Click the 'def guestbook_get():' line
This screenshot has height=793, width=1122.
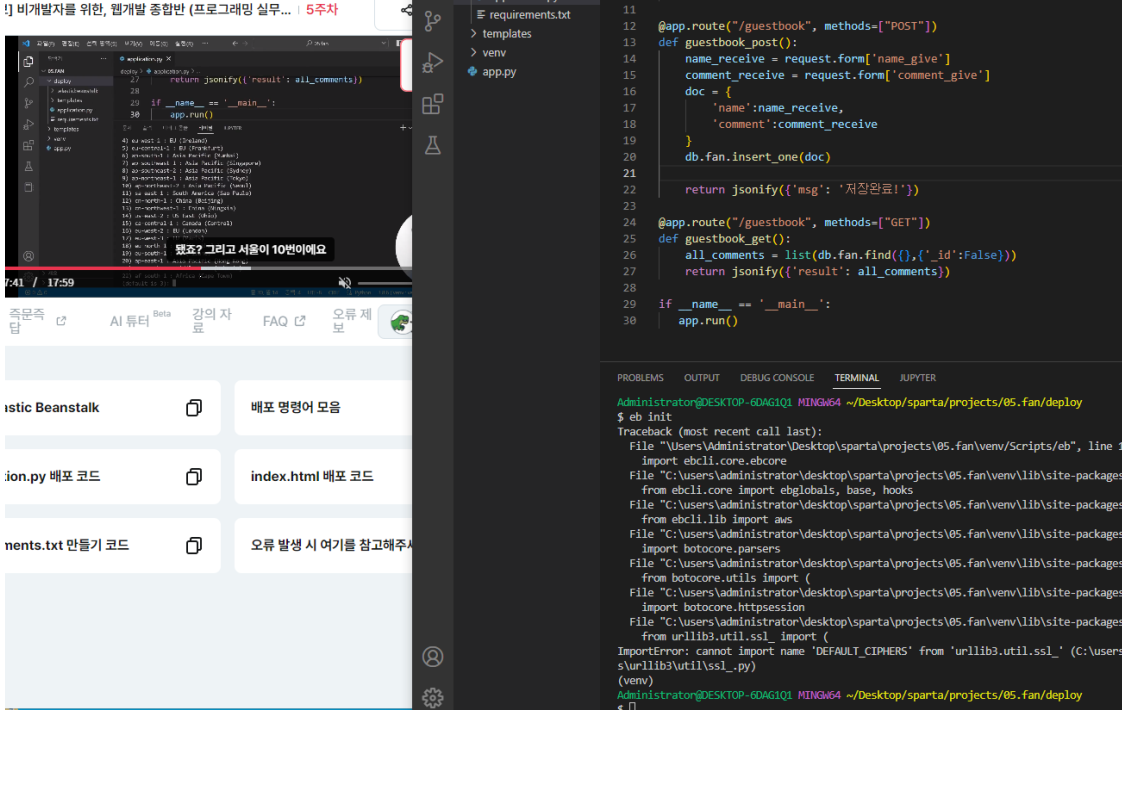pos(724,239)
